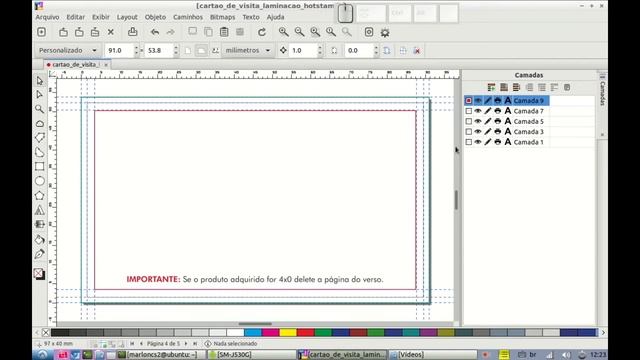Viewport: 640px width, 360px height.
Task: Pick the magenta color swatch in palette
Action: coord(270,333)
